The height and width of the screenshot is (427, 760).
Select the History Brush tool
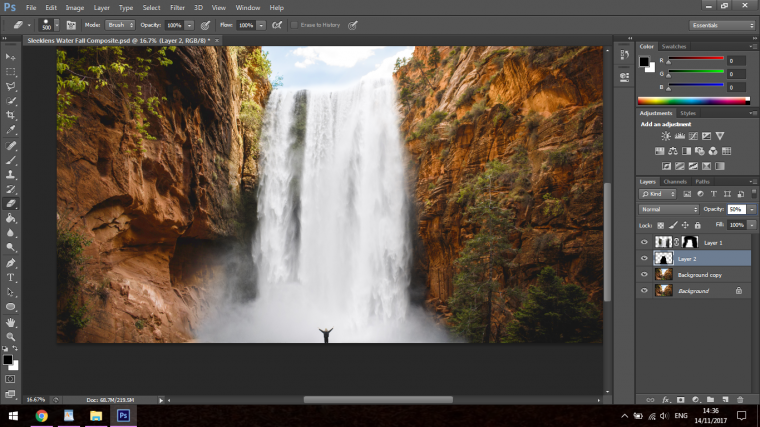pyautogui.click(x=10, y=189)
